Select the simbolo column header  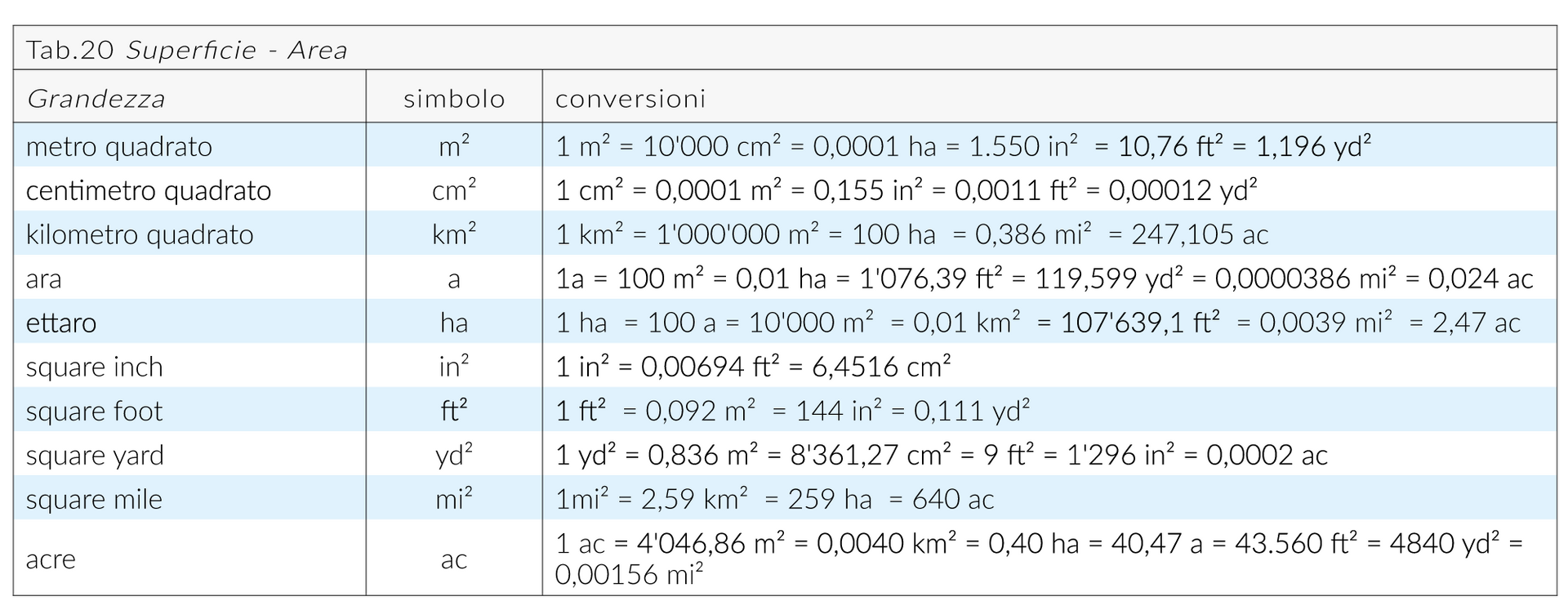click(x=454, y=100)
